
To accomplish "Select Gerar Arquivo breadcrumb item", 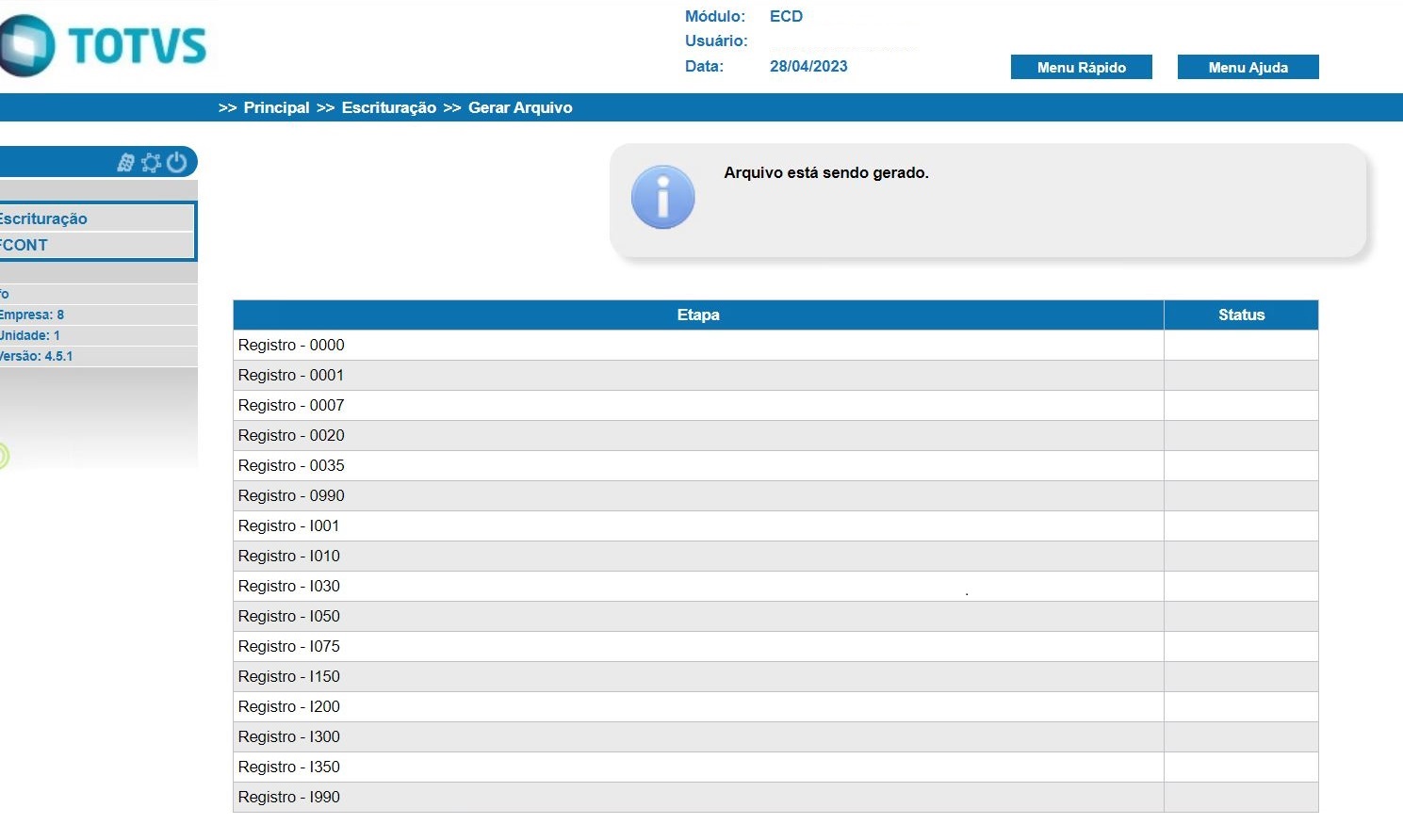I will tap(520, 107).
